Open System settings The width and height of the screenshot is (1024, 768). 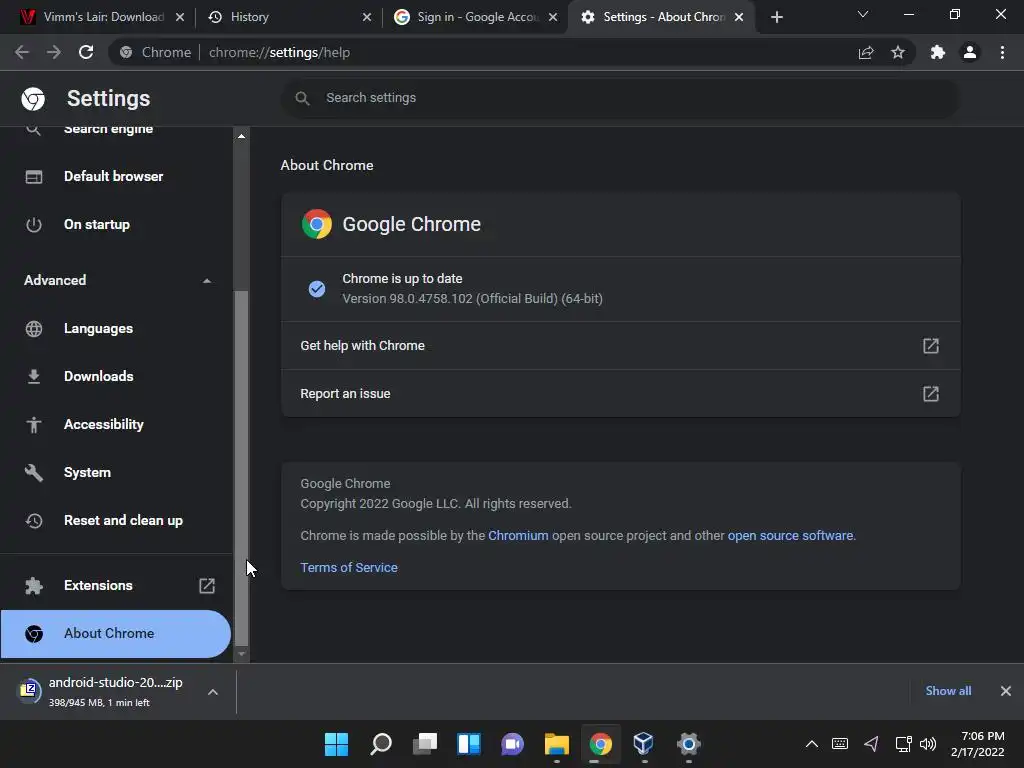[x=116, y=472]
